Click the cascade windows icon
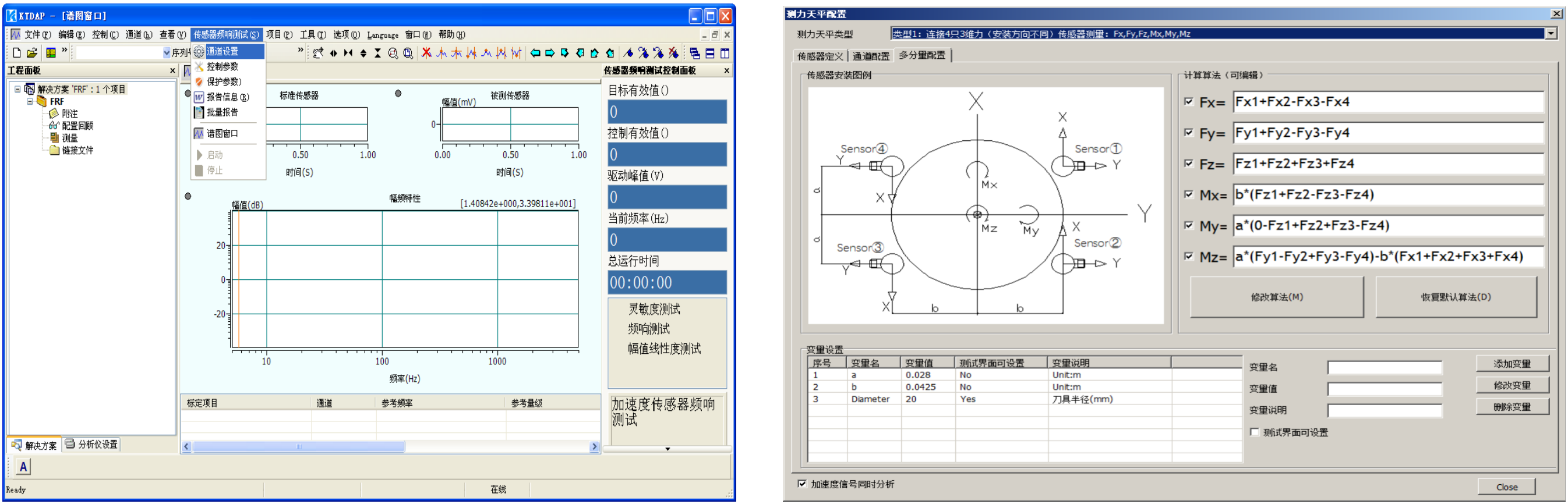 [x=694, y=54]
